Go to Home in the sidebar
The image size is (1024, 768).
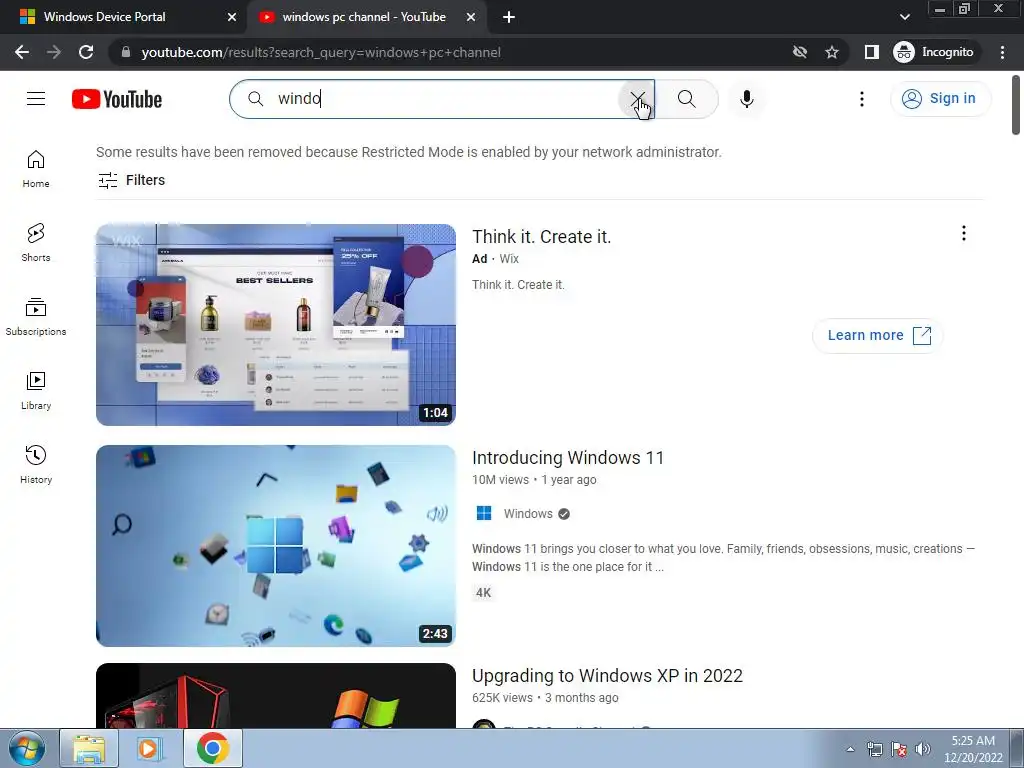coord(36,169)
